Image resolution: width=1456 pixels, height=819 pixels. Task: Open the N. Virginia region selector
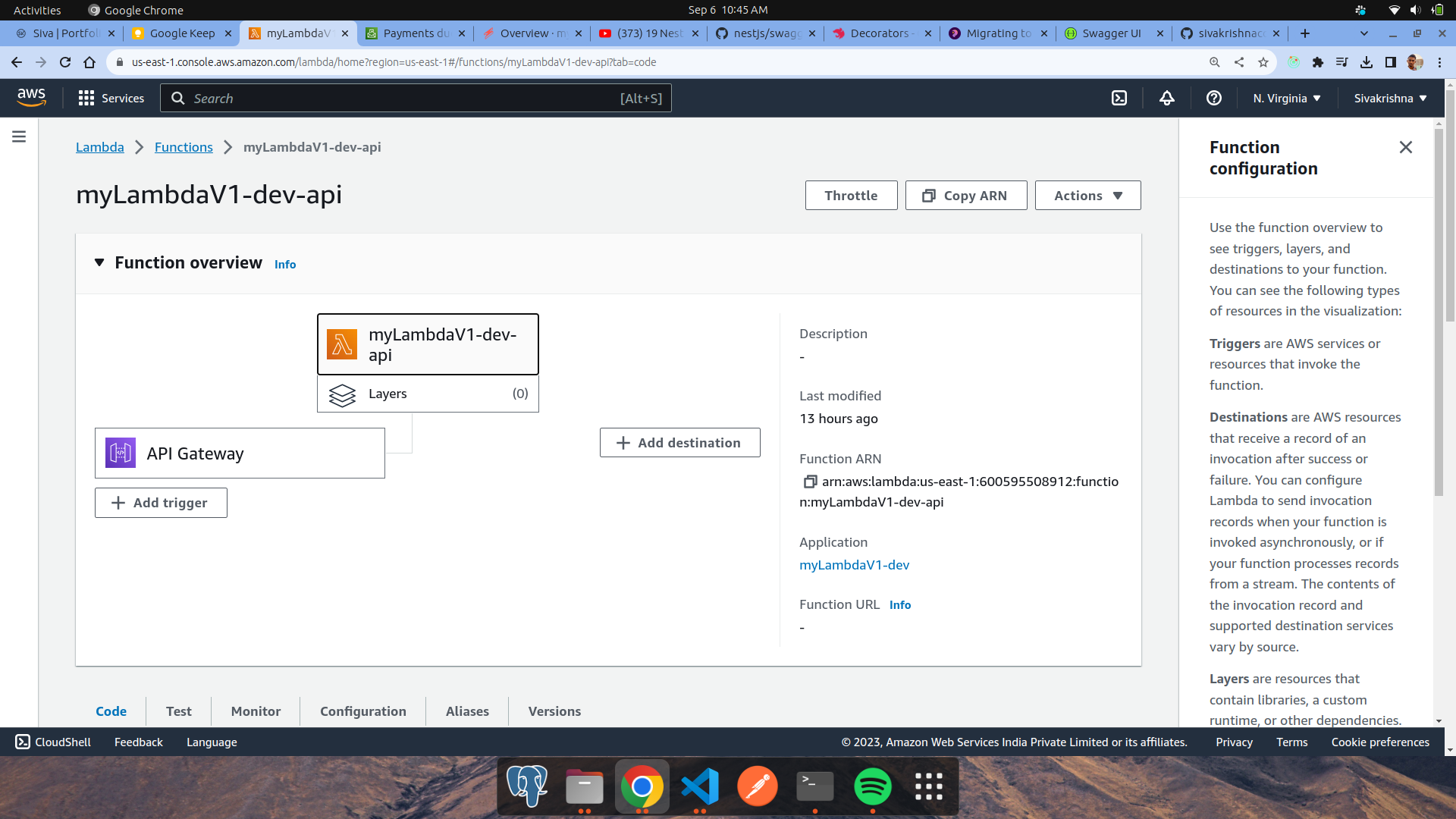[1285, 98]
